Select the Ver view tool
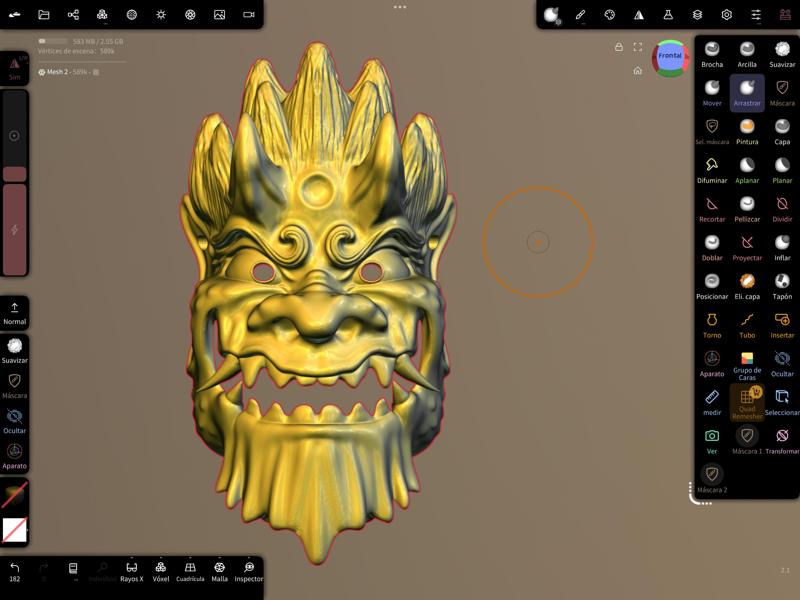The image size is (800, 600). tap(712, 442)
